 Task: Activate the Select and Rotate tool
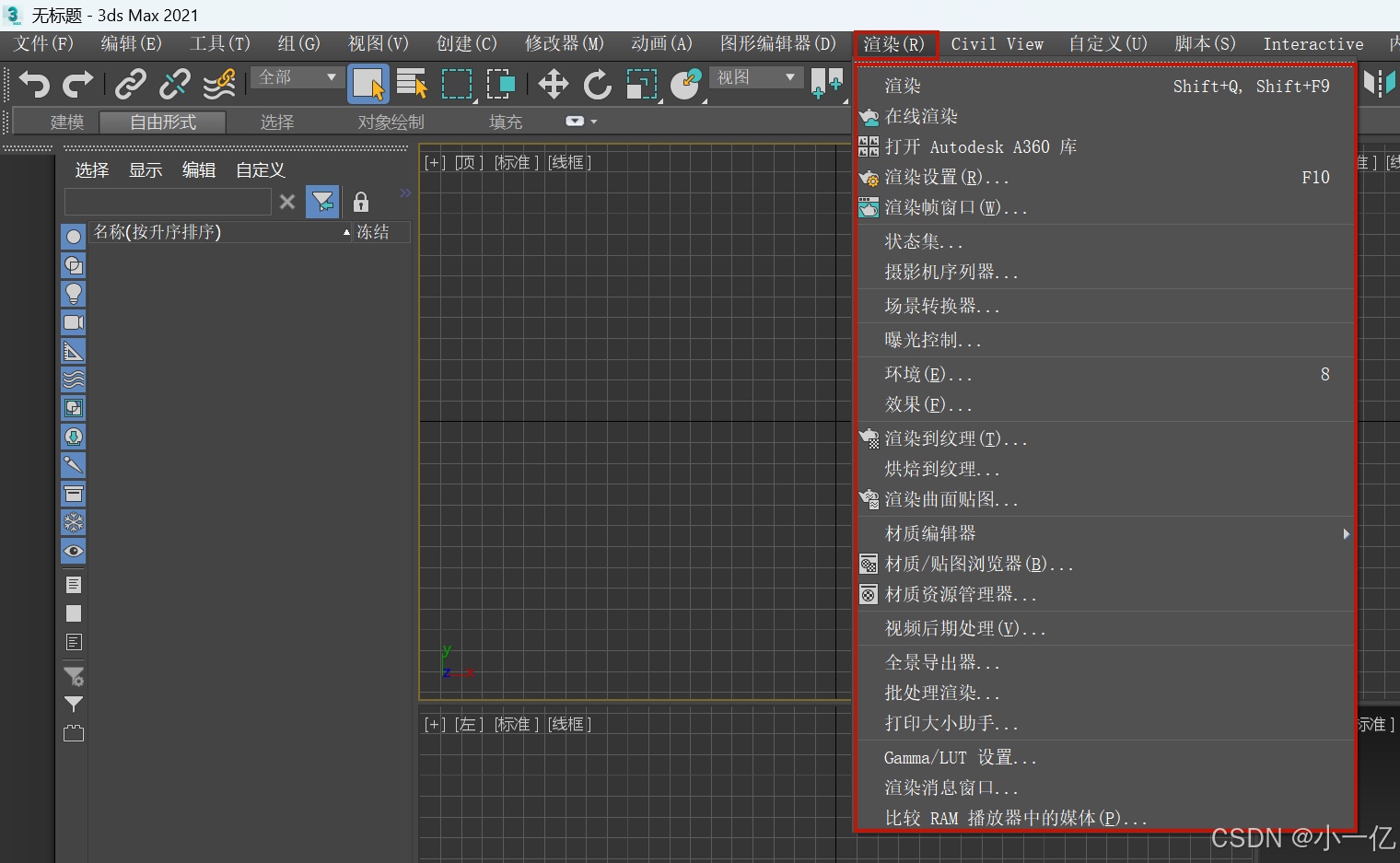pyautogui.click(x=597, y=84)
